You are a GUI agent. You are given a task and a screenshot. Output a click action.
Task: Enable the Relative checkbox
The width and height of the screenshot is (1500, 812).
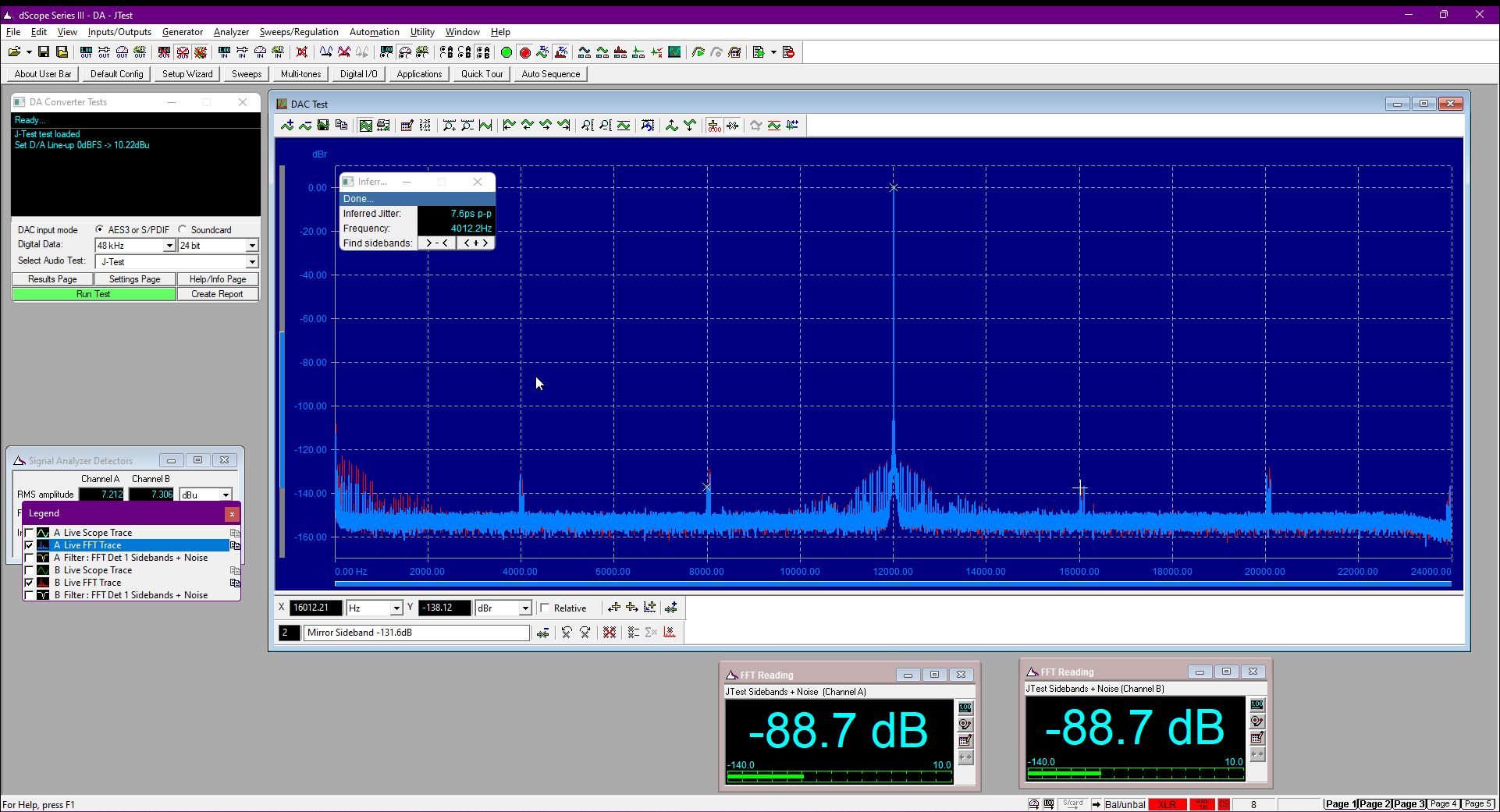click(545, 608)
